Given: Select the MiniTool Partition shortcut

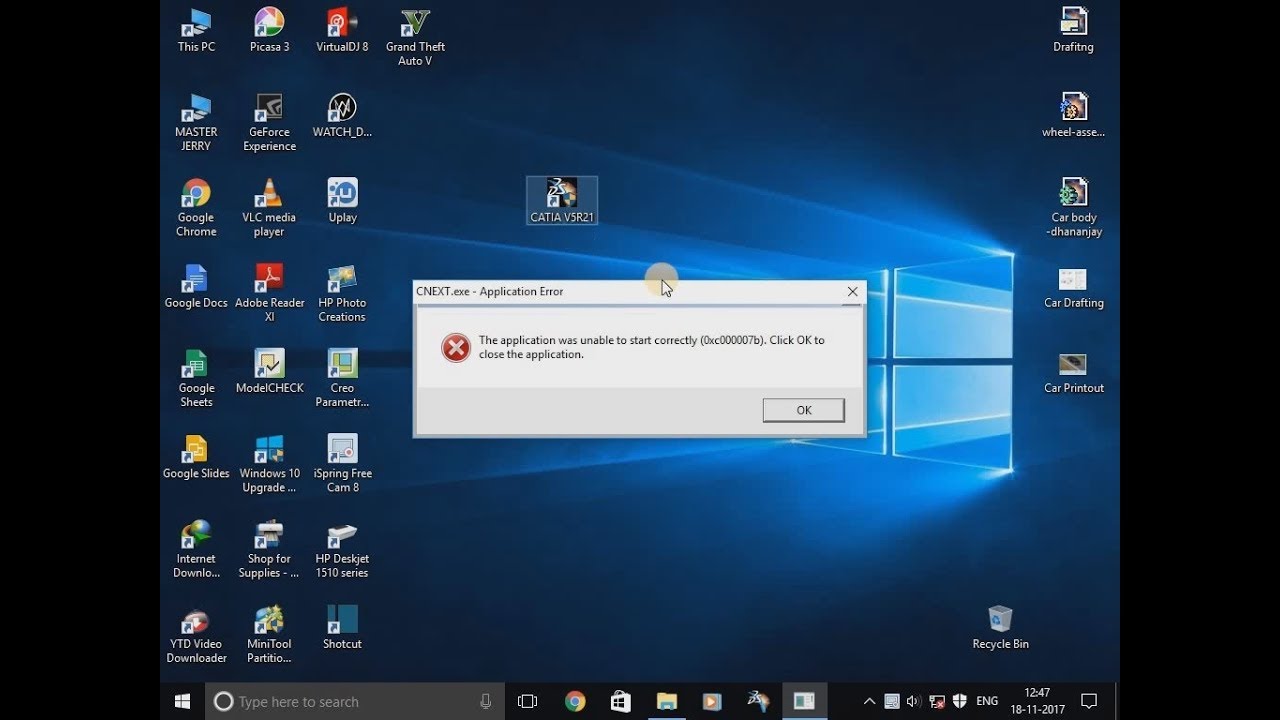Looking at the screenshot, I should click(269, 635).
